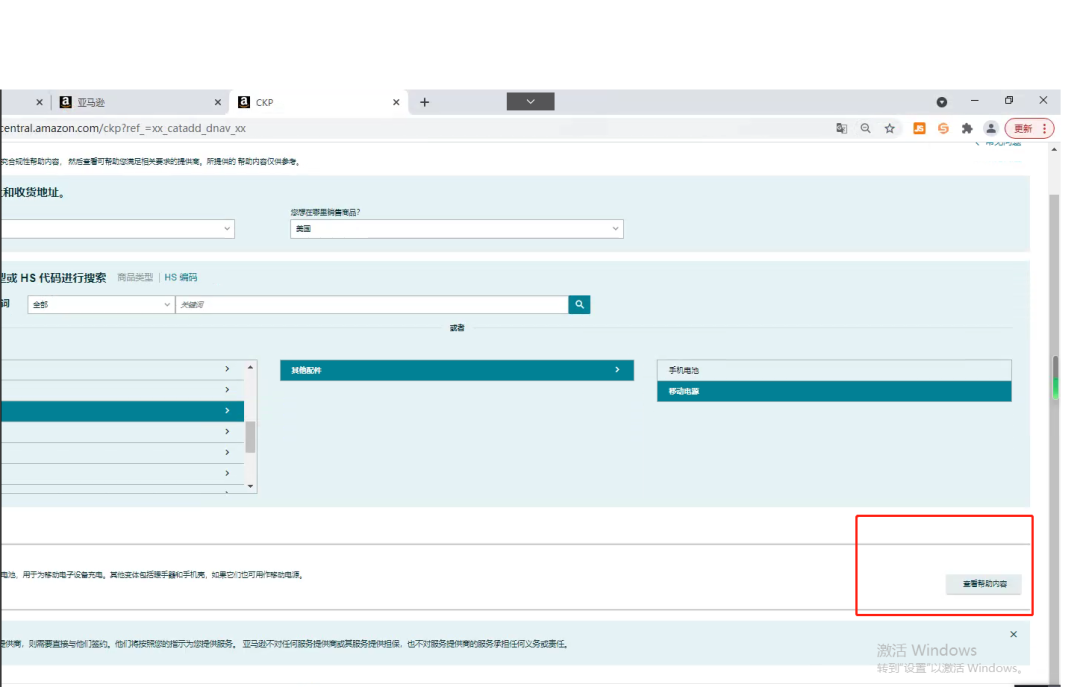The image size is (1080, 687).
Task: Choose the highlighted 移动电源 item
Action: pyautogui.click(x=834, y=391)
